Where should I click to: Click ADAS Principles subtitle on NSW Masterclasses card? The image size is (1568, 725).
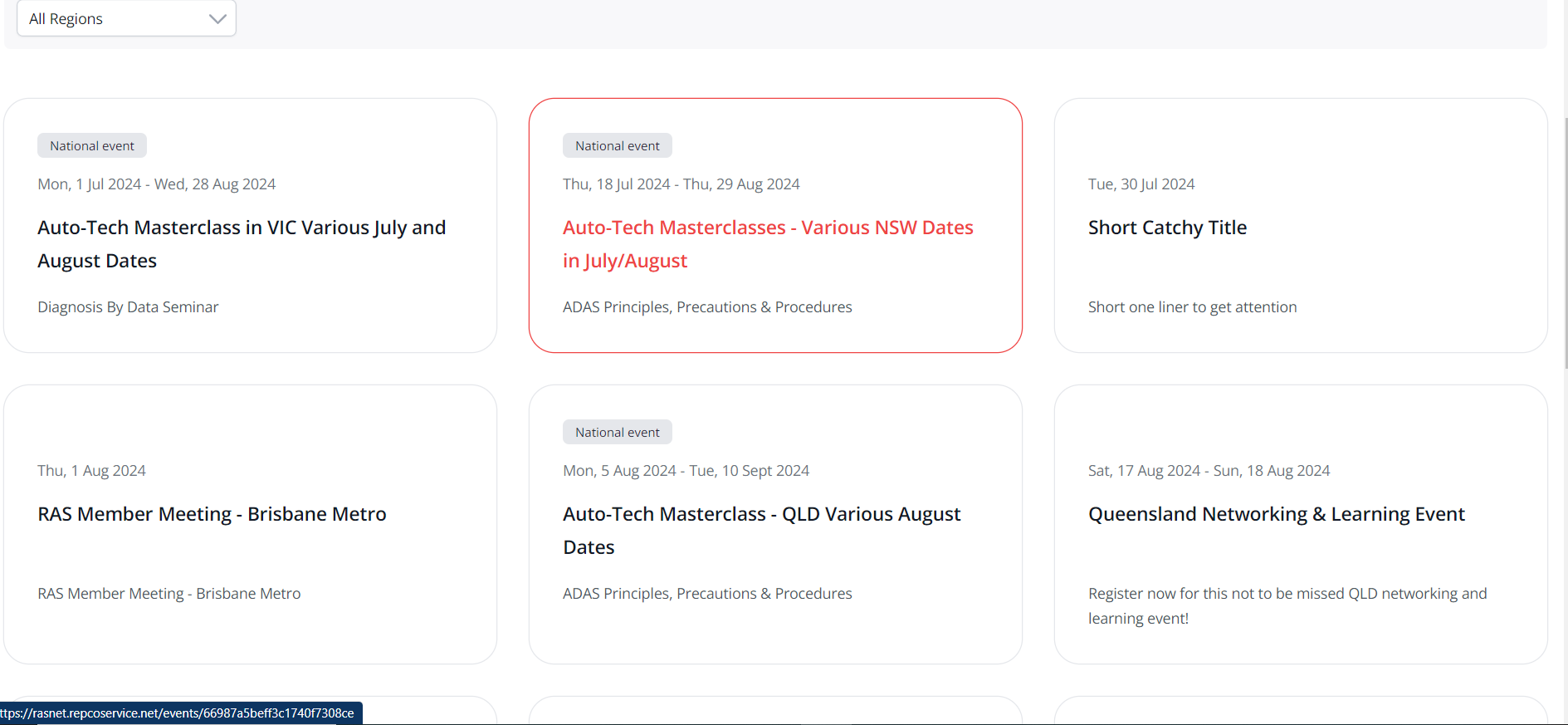tap(707, 307)
